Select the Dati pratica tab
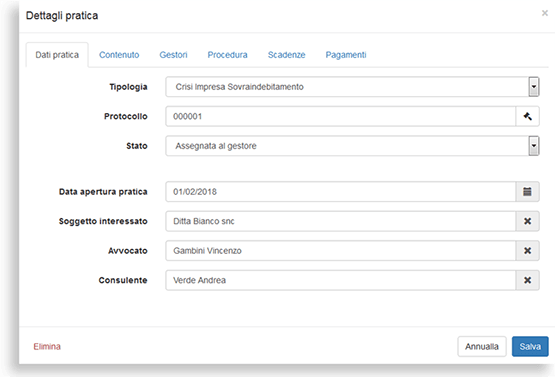555x377 pixels. point(57,55)
